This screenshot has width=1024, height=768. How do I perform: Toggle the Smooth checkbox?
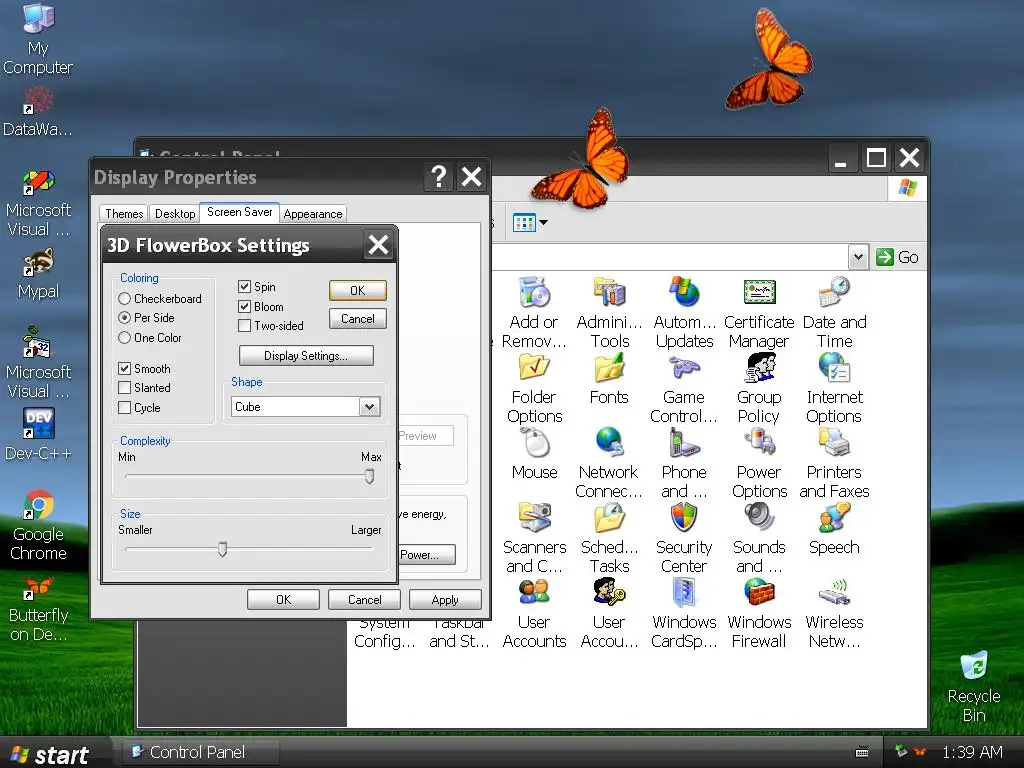[144, 368]
